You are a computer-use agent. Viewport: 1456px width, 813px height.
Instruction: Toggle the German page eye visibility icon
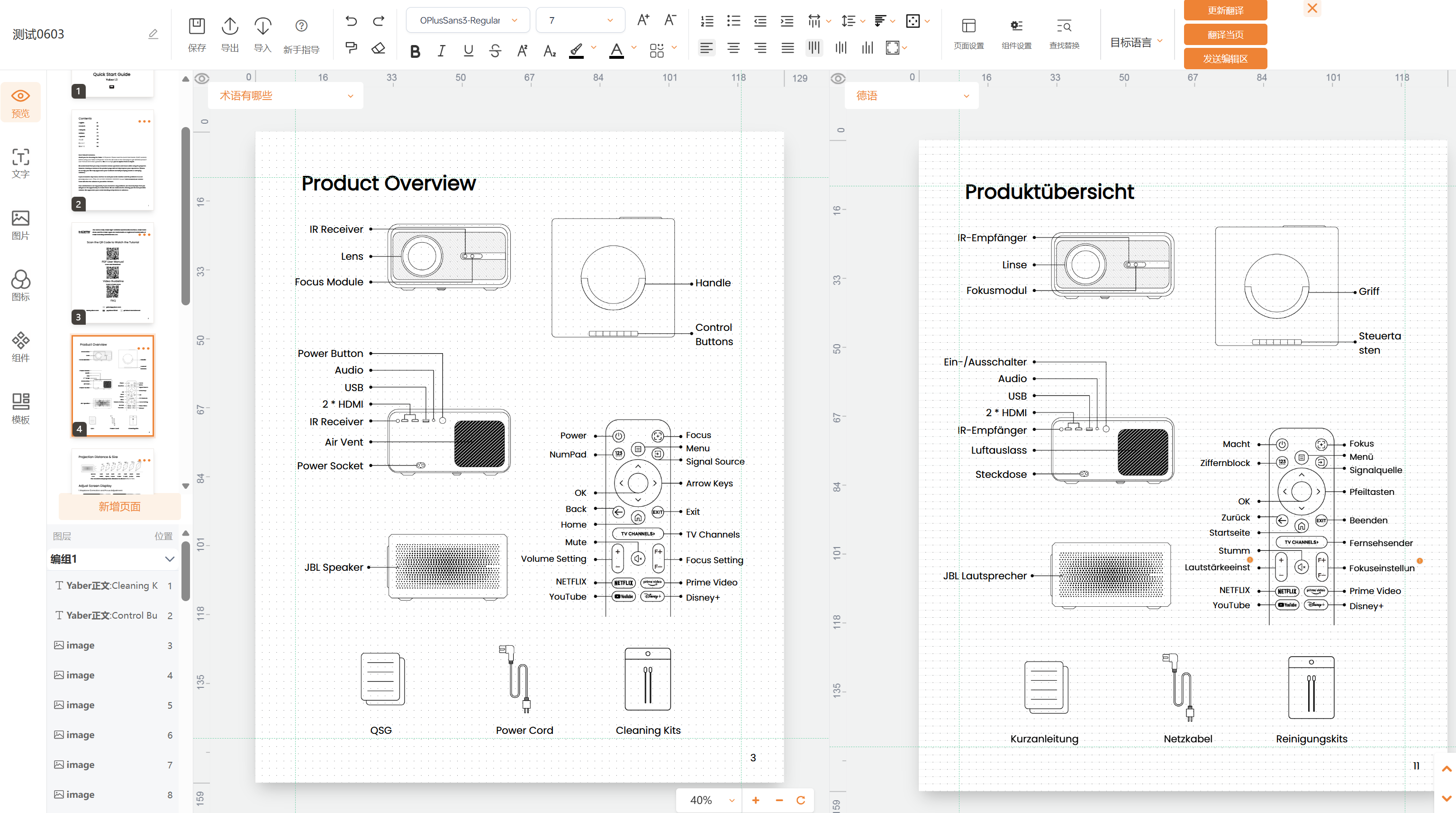838,79
